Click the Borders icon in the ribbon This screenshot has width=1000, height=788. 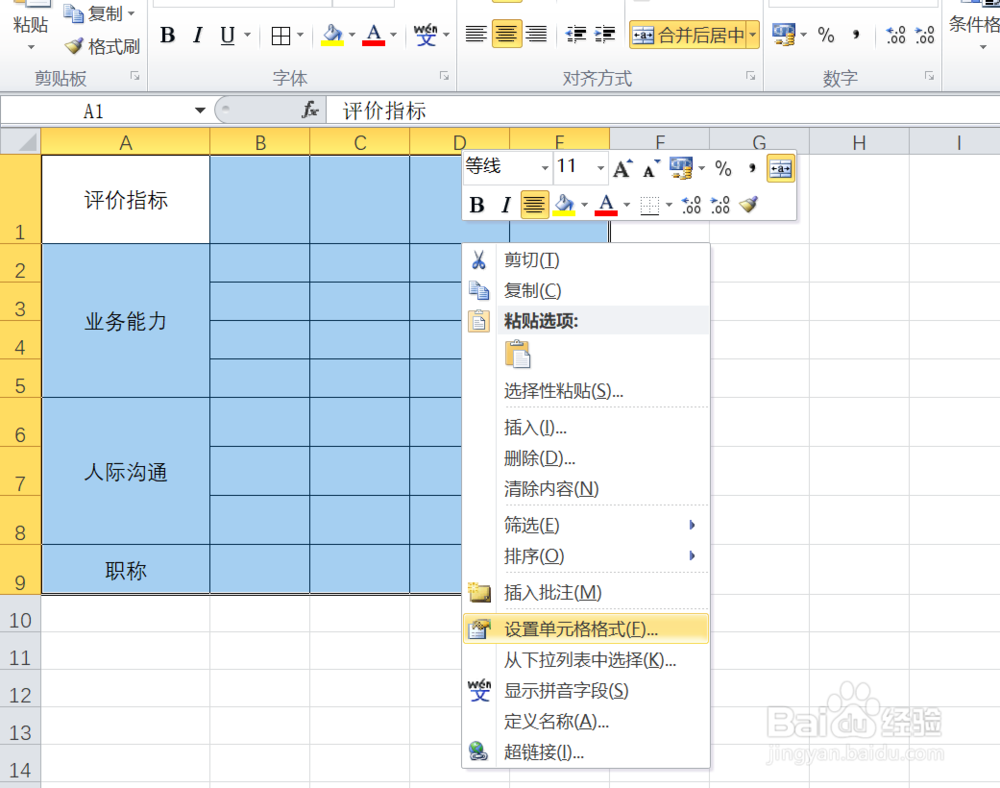coord(281,36)
